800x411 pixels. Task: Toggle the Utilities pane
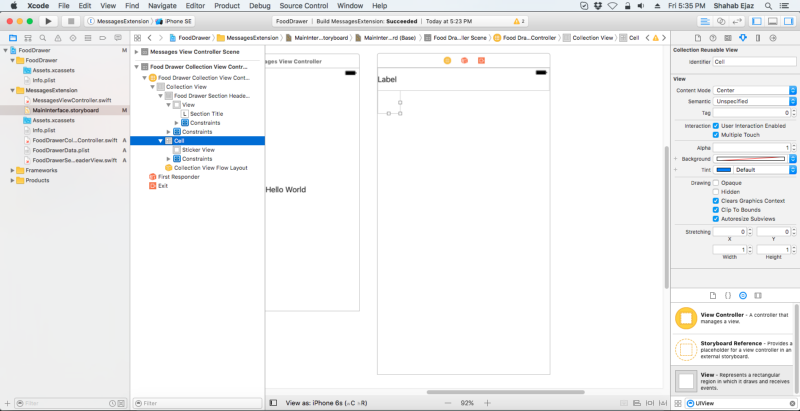click(x=788, y=21)
